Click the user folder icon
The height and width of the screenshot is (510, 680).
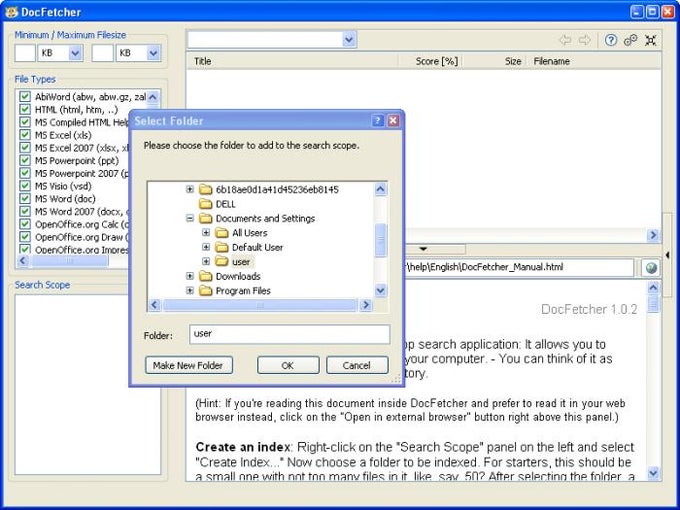point(222,262)
